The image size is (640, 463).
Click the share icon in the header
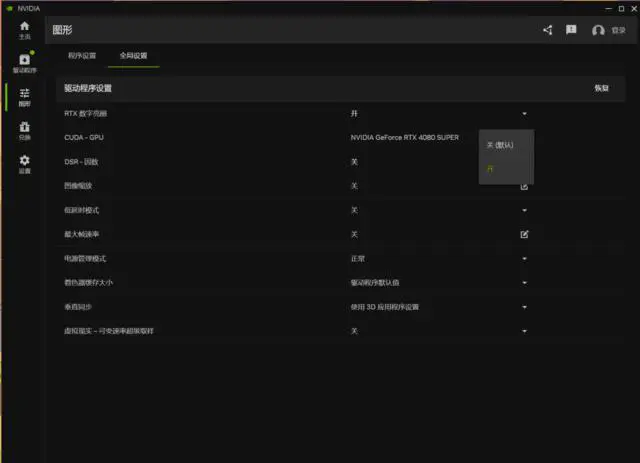click(548, 30)
